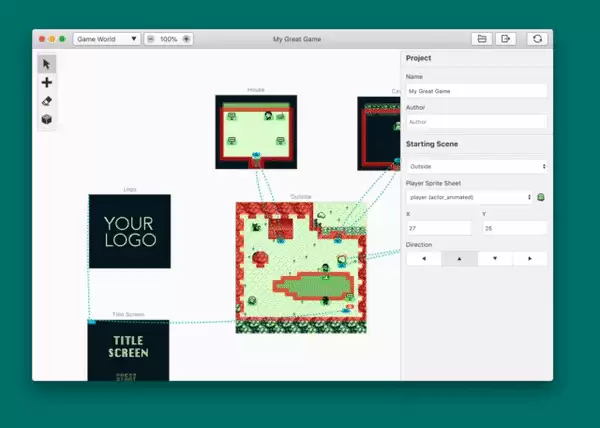Set direction to down arrow
This screenshot has width=600, height=428.
[495, 259]
